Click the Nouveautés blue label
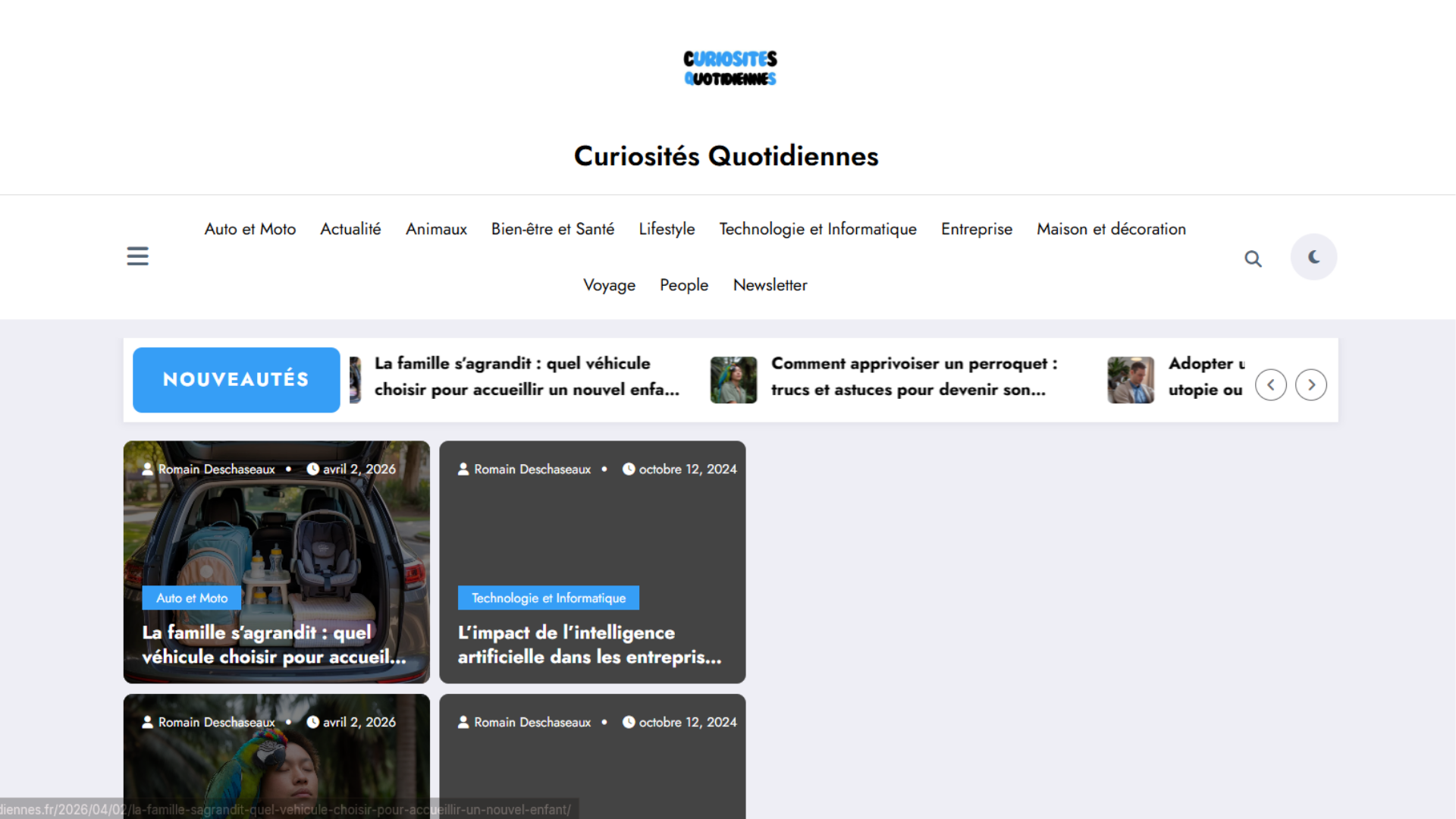Viewport: 1456px width, 819px height. (x=236, y=380)
